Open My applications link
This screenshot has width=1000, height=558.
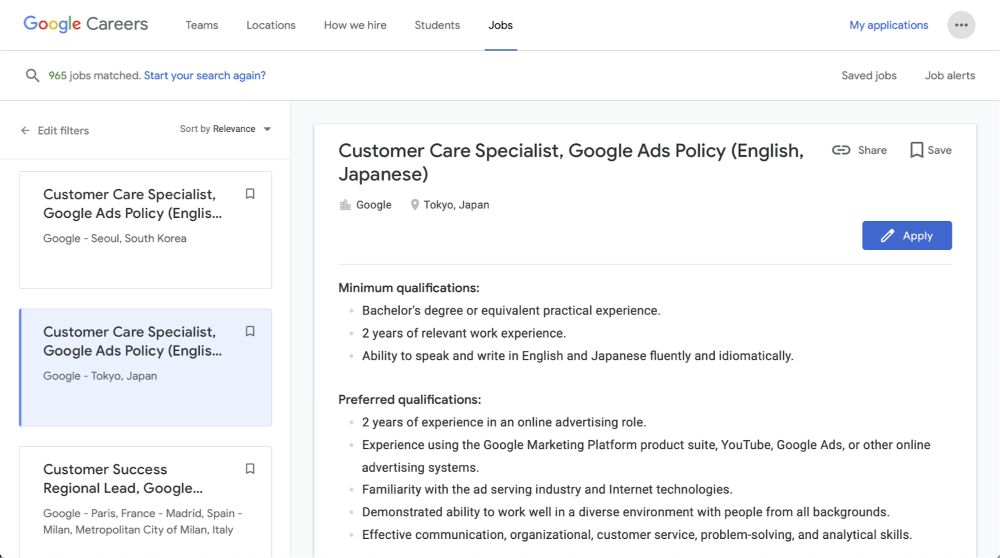(x=888, y=25)
